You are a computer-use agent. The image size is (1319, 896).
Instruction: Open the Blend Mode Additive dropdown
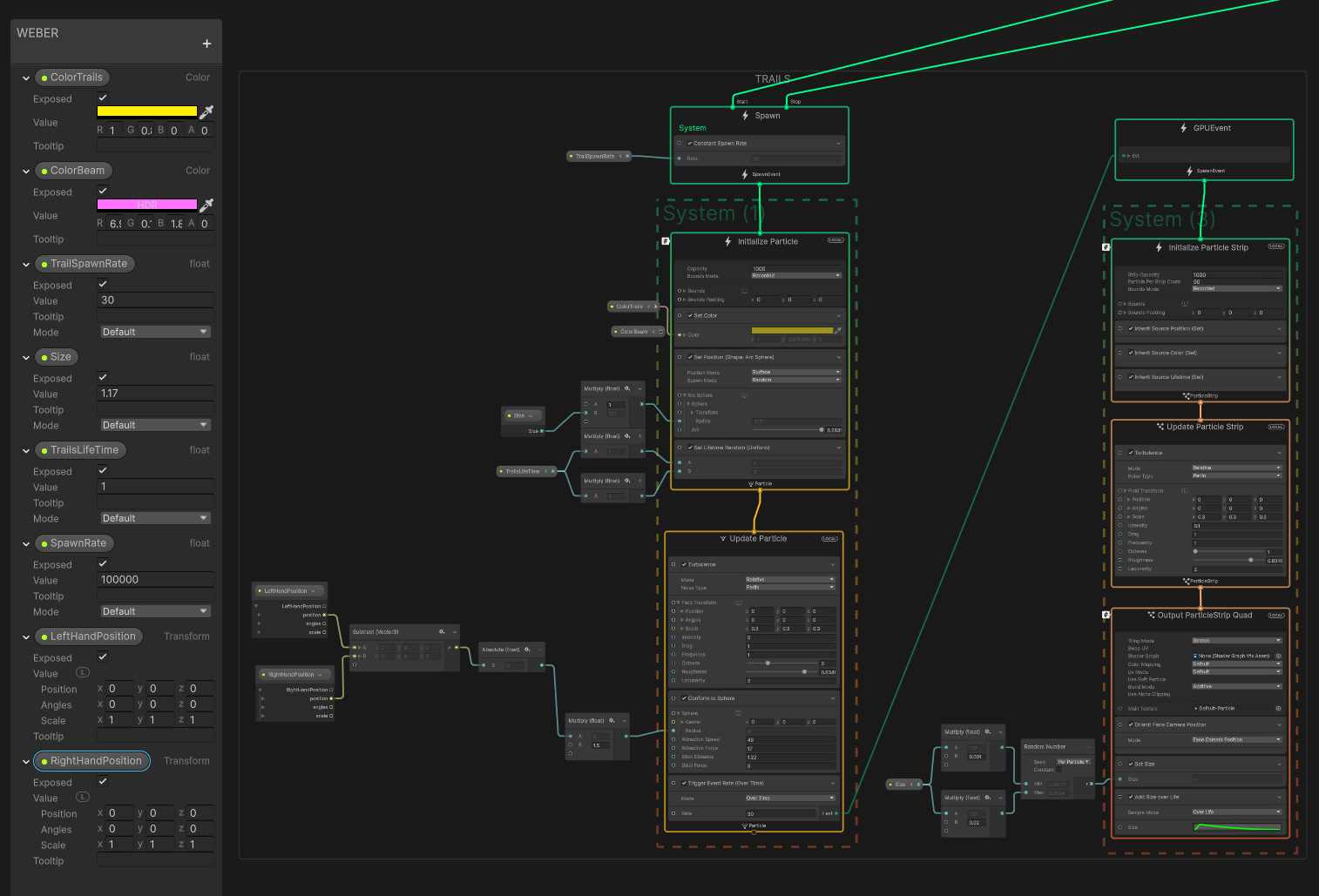pos(1237,686)
